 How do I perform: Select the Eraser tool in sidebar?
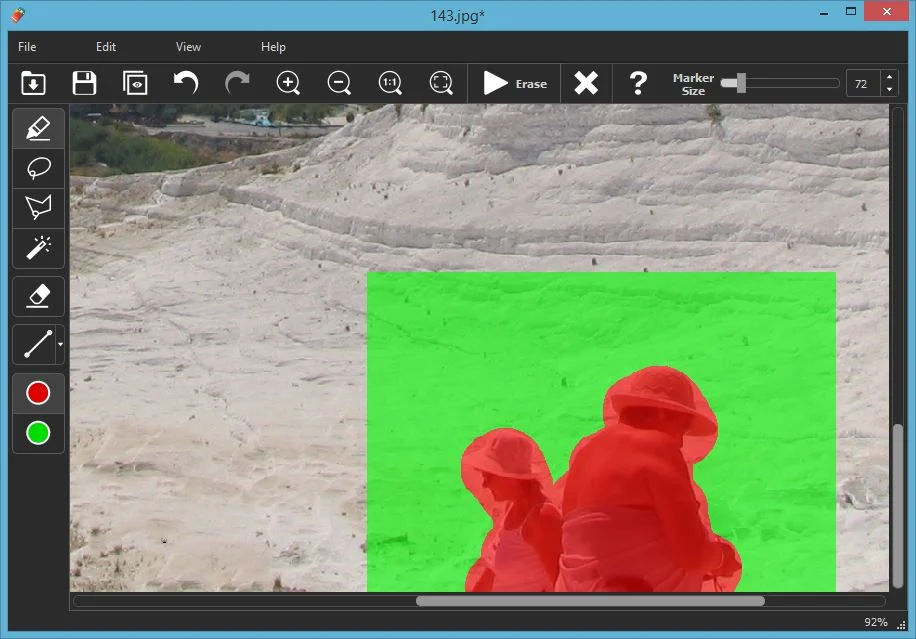38,296
